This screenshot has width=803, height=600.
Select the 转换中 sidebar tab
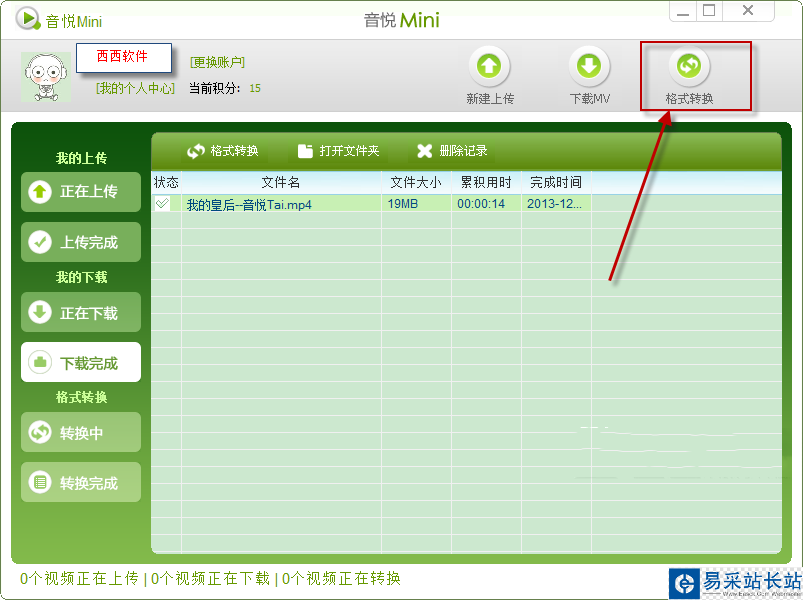(81, 432)
